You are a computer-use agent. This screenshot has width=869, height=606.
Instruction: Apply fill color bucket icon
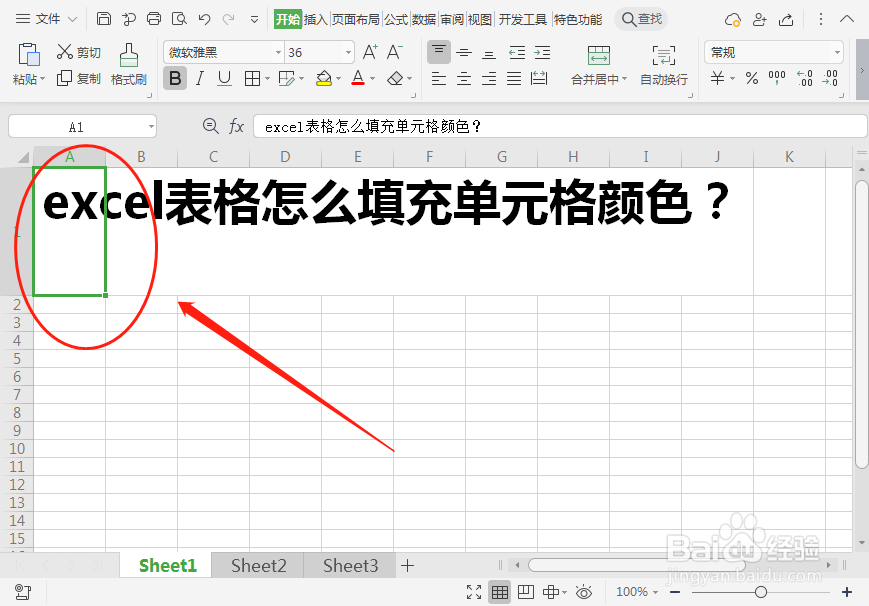[324, 79]
